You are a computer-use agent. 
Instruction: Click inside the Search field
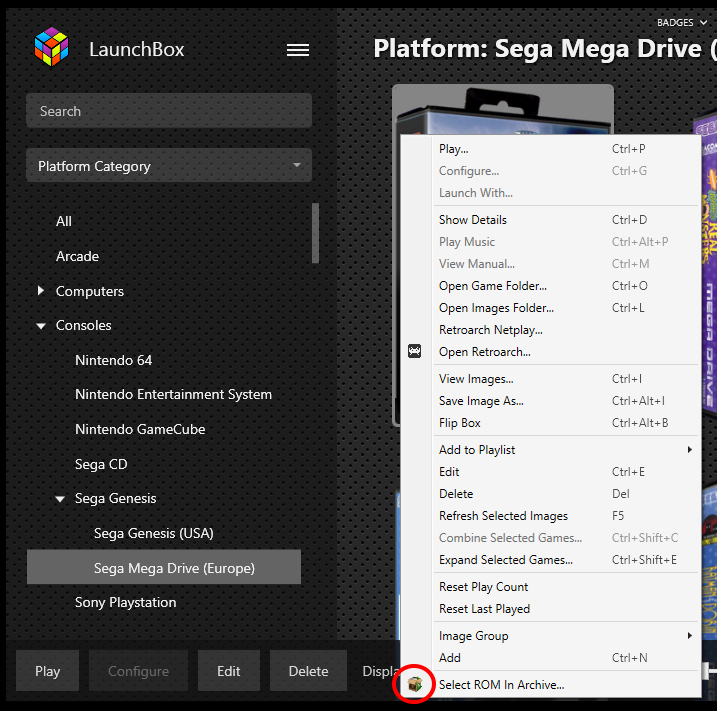click(x=169, y=111)
